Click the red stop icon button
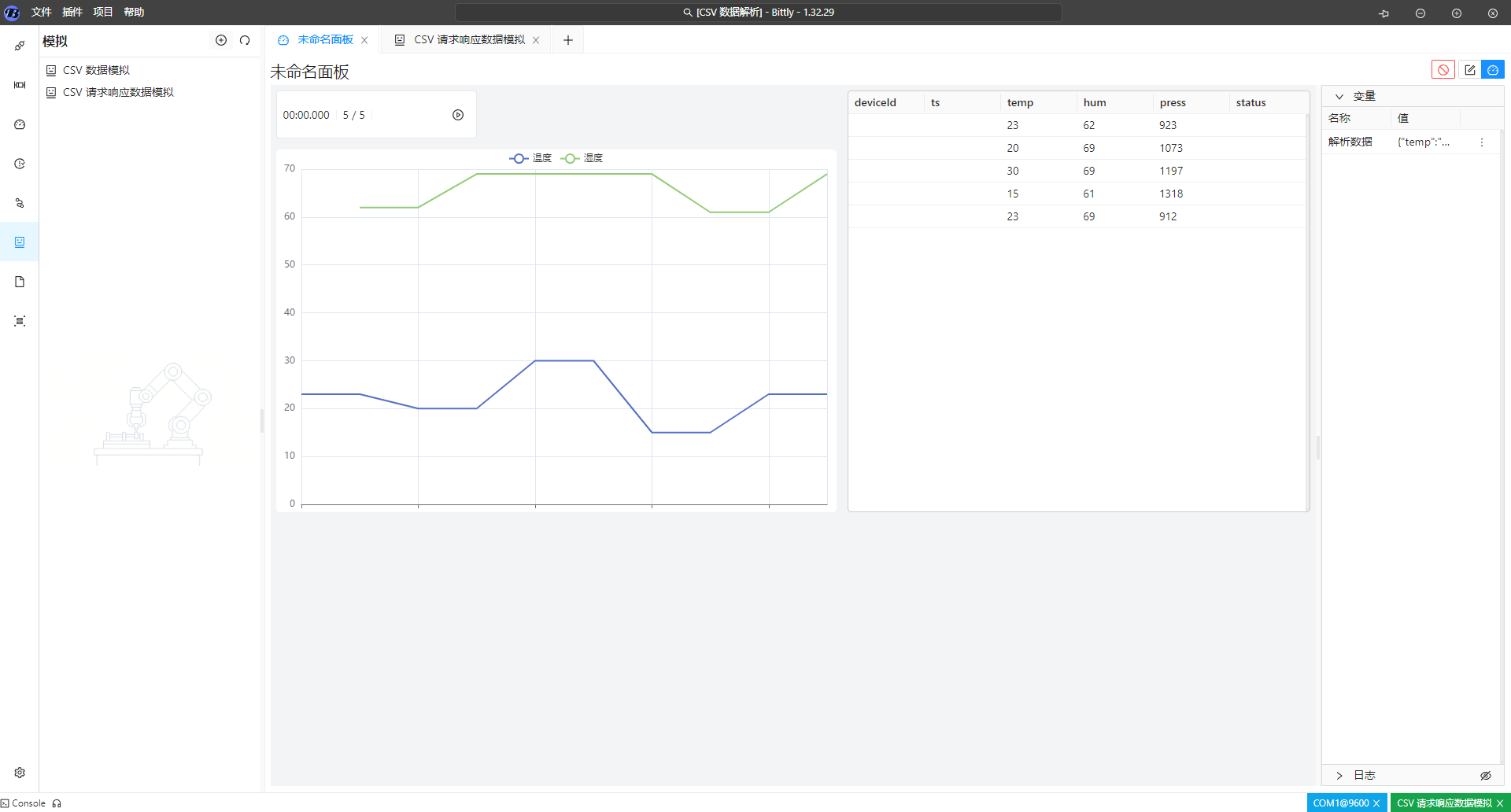 (x=1443, y=70)
